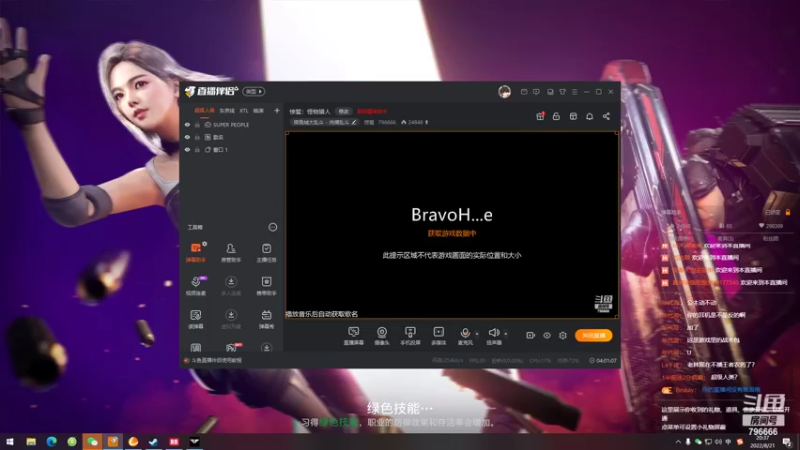Show hidden system tray icons
The image size is (800, 450).
[x=678, y=442]
